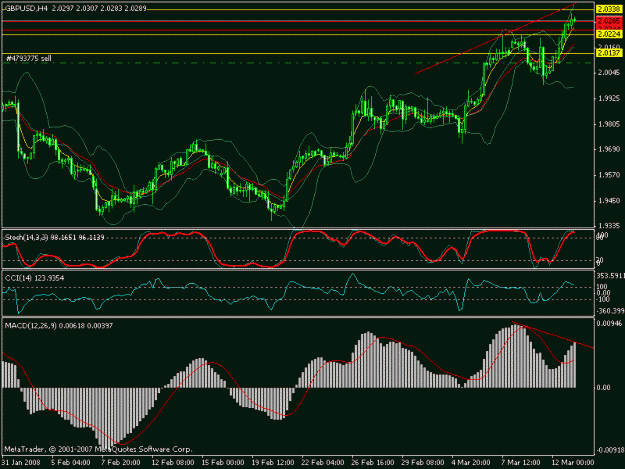625x469 pixels.
Task: Click the 7 Feb 20:00 time label
Action: (121, 462)
